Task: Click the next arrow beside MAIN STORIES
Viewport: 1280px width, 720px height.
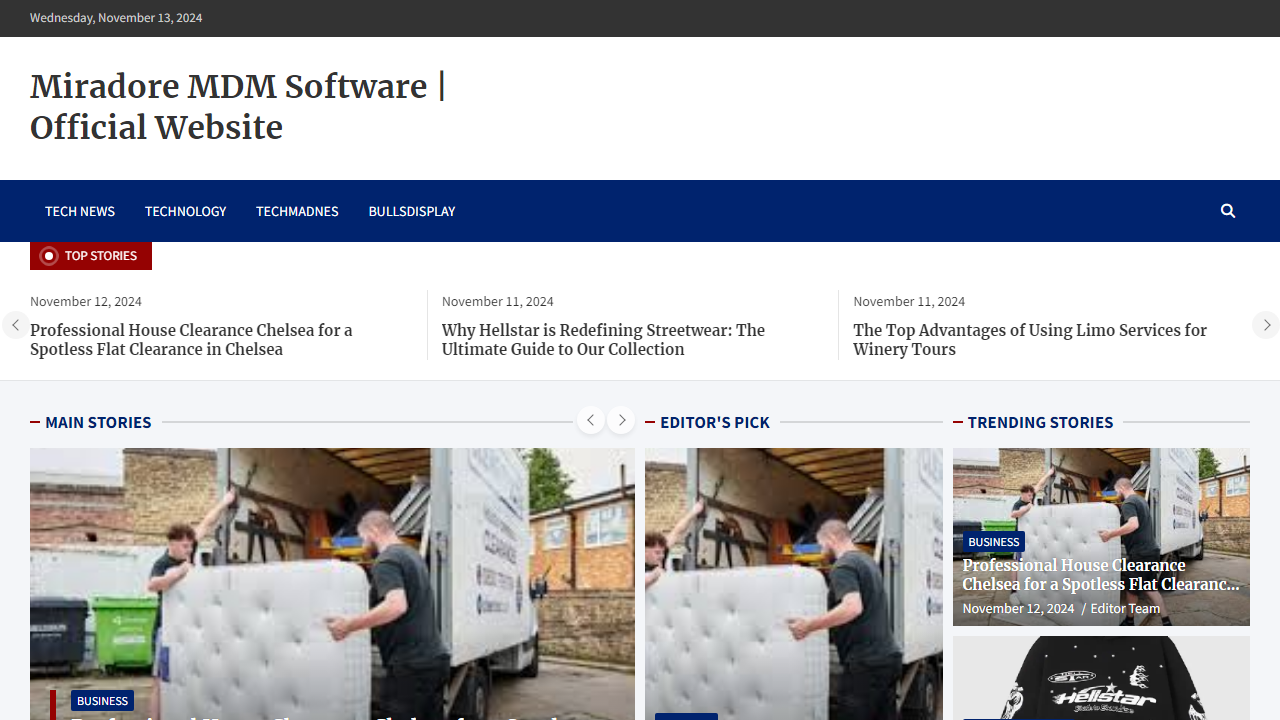Action: (x=621, y=420)
